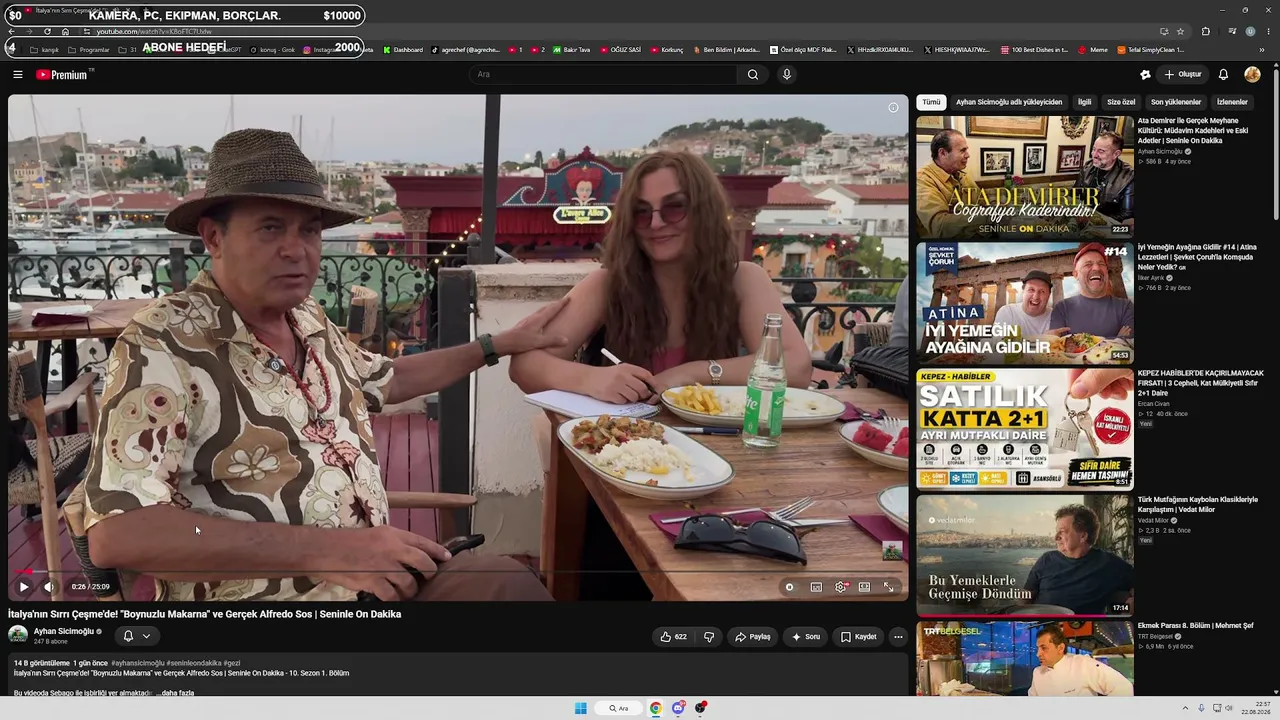Screen dimensions: 1280x720
Task: Open the account avatar menu
Action: (1252, 74)
